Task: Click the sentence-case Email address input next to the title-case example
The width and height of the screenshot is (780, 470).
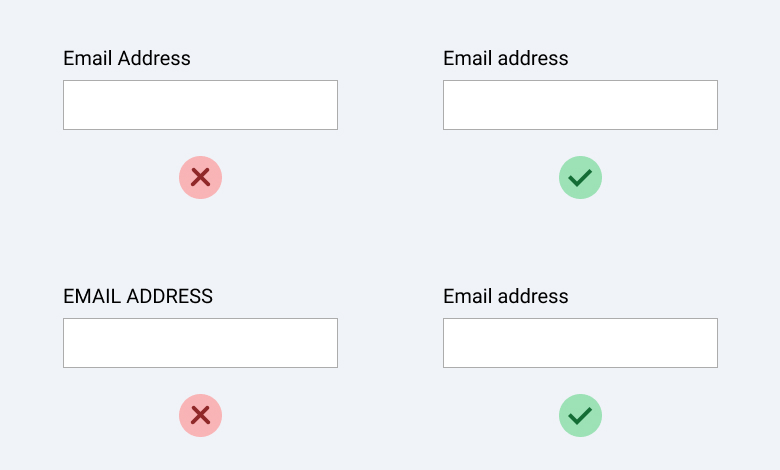Action: 581,105
